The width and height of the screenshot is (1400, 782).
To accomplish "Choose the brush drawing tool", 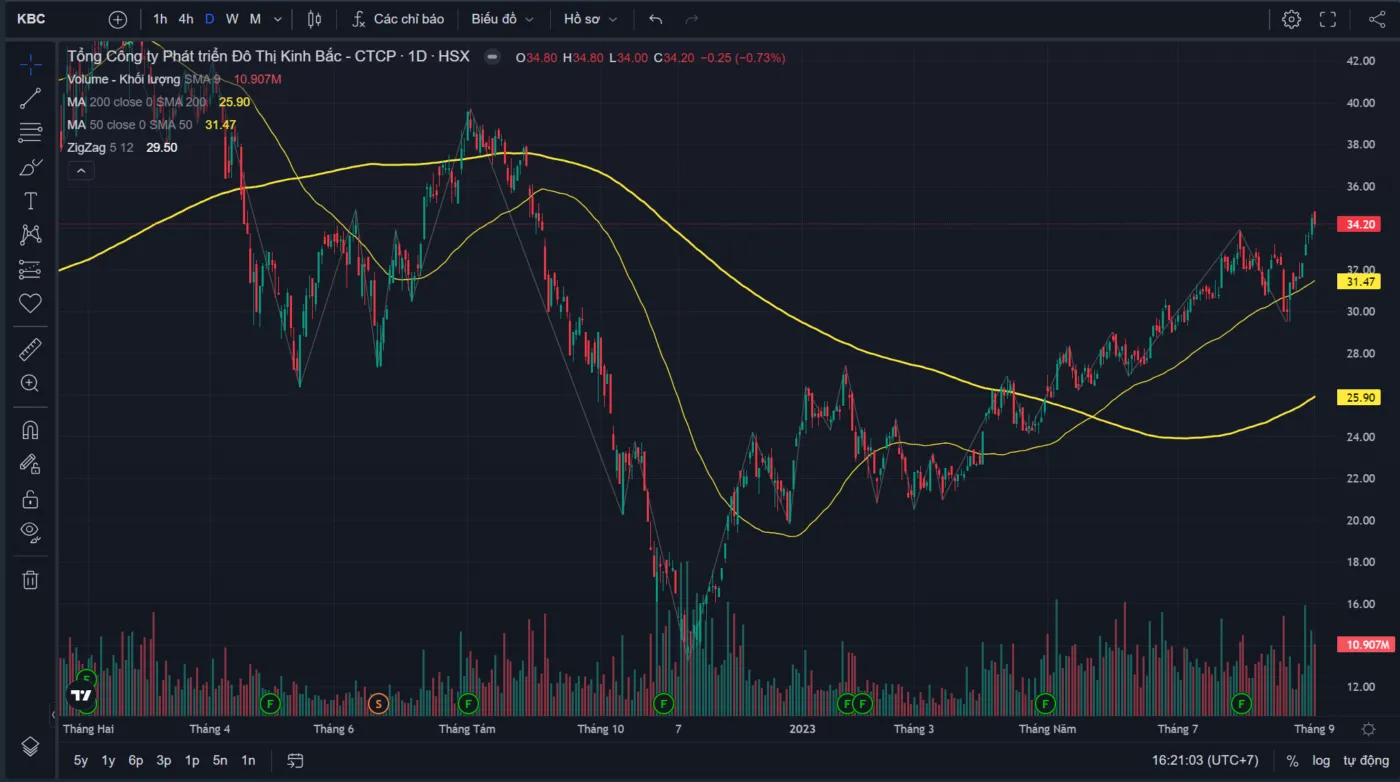I will [30, 167].
